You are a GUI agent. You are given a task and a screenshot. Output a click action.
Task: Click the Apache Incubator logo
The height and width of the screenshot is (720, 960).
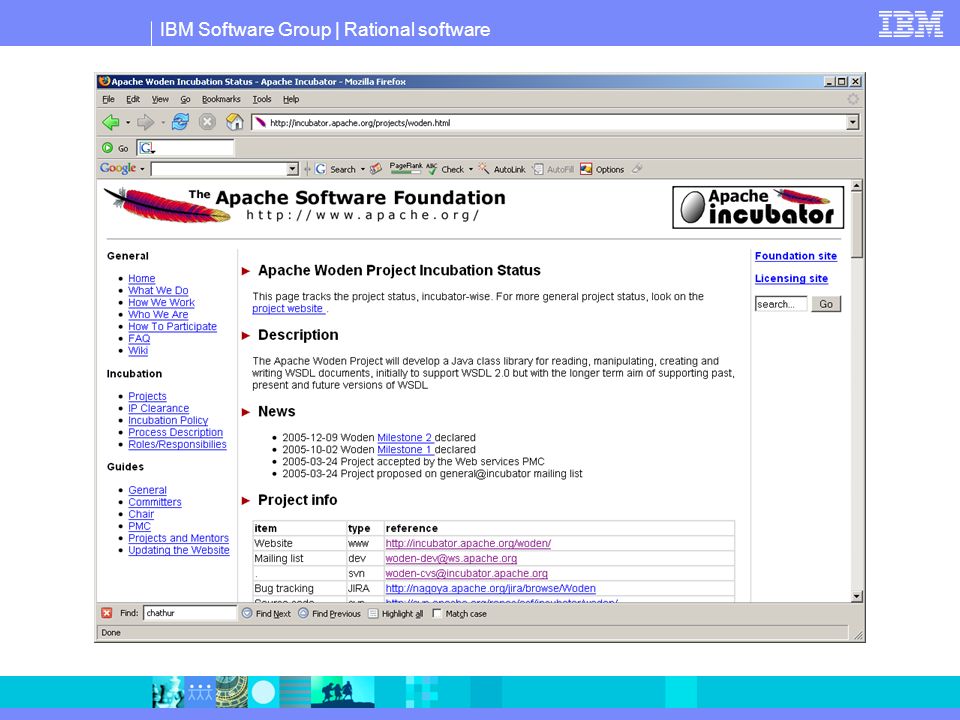click(758, 208)
